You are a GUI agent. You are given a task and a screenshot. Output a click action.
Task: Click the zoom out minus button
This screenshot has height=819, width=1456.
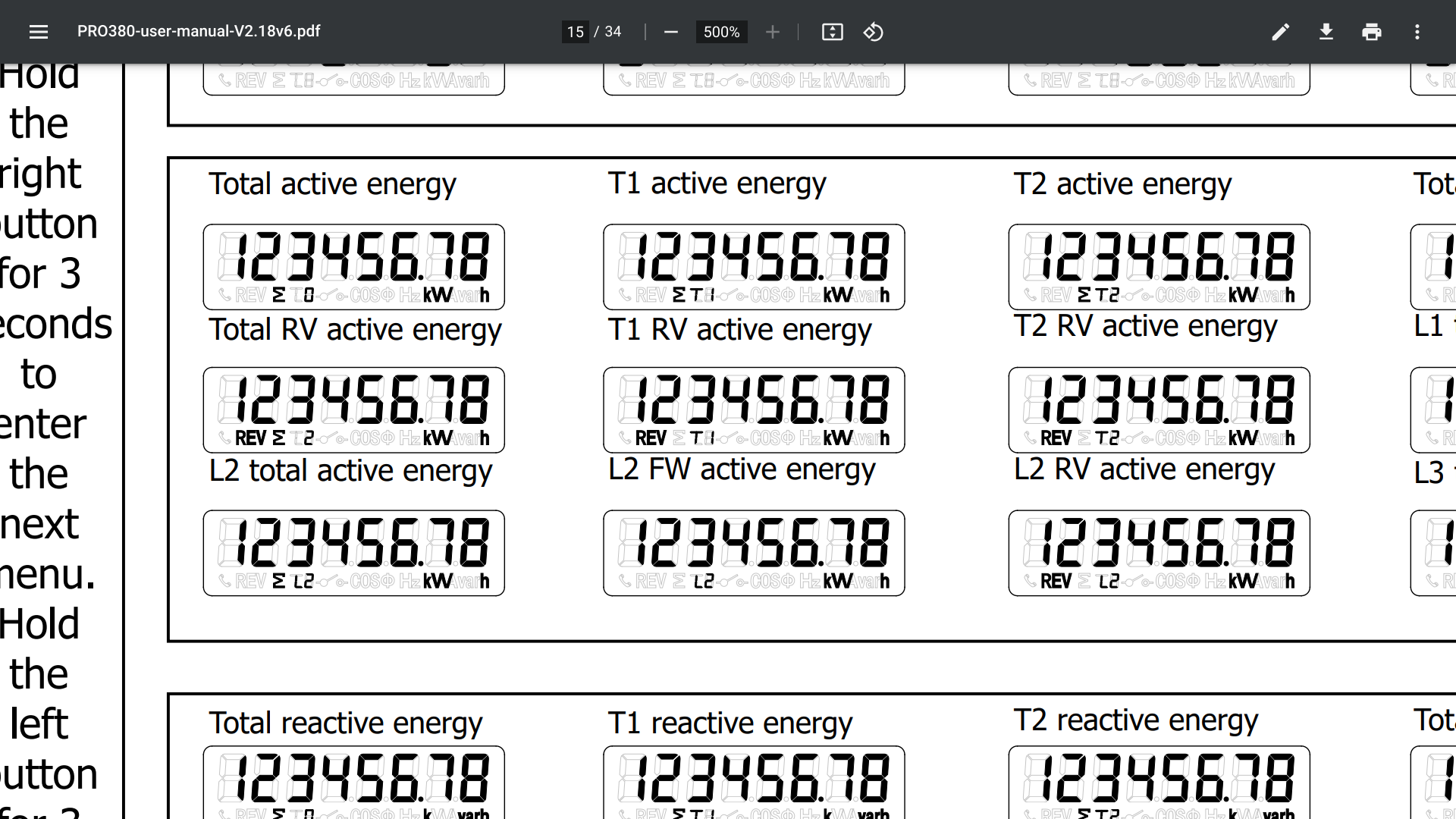(x=670, y=32)
